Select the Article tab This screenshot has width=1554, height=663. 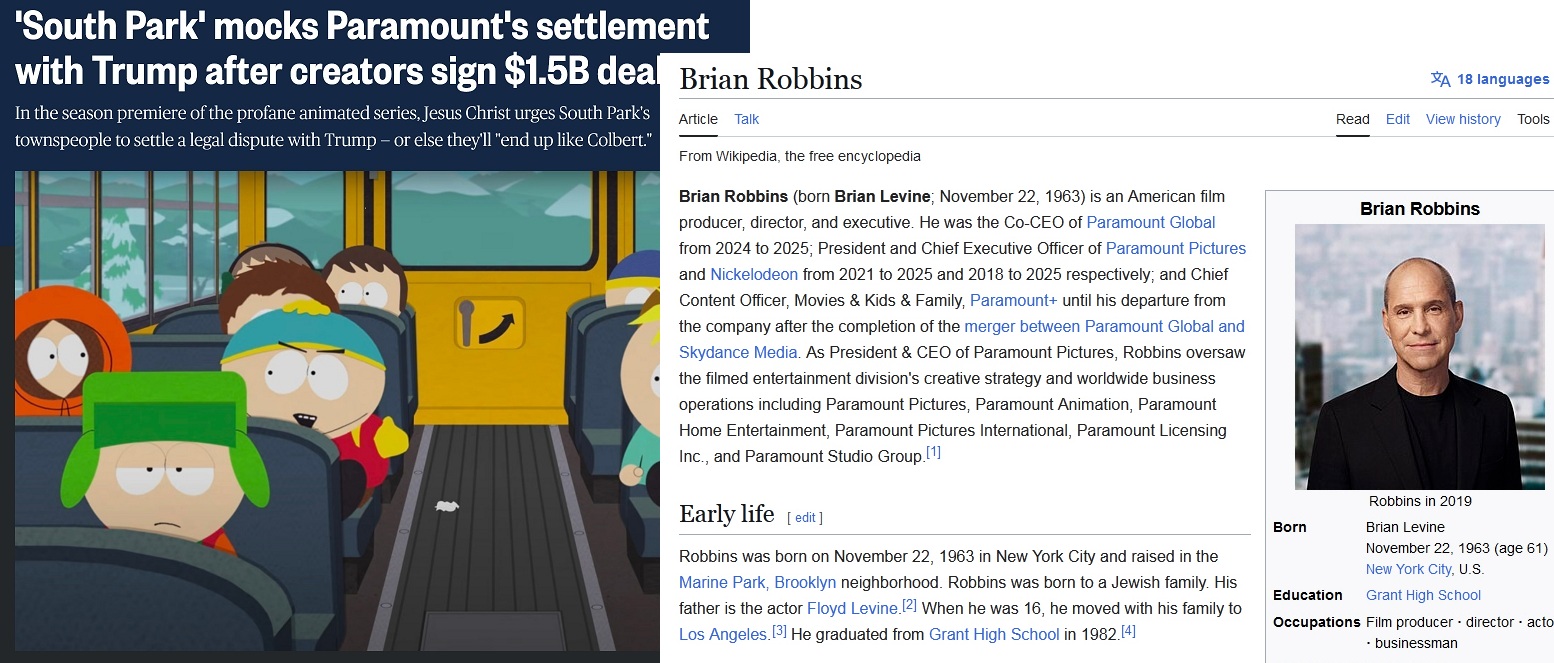[698, 119]
